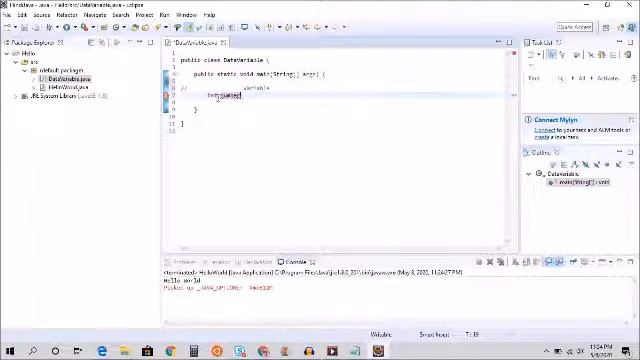This screenshot has height=360, width=640.
Task: Click Terminate icon in Console toolbar
Action: coord(479,262)
